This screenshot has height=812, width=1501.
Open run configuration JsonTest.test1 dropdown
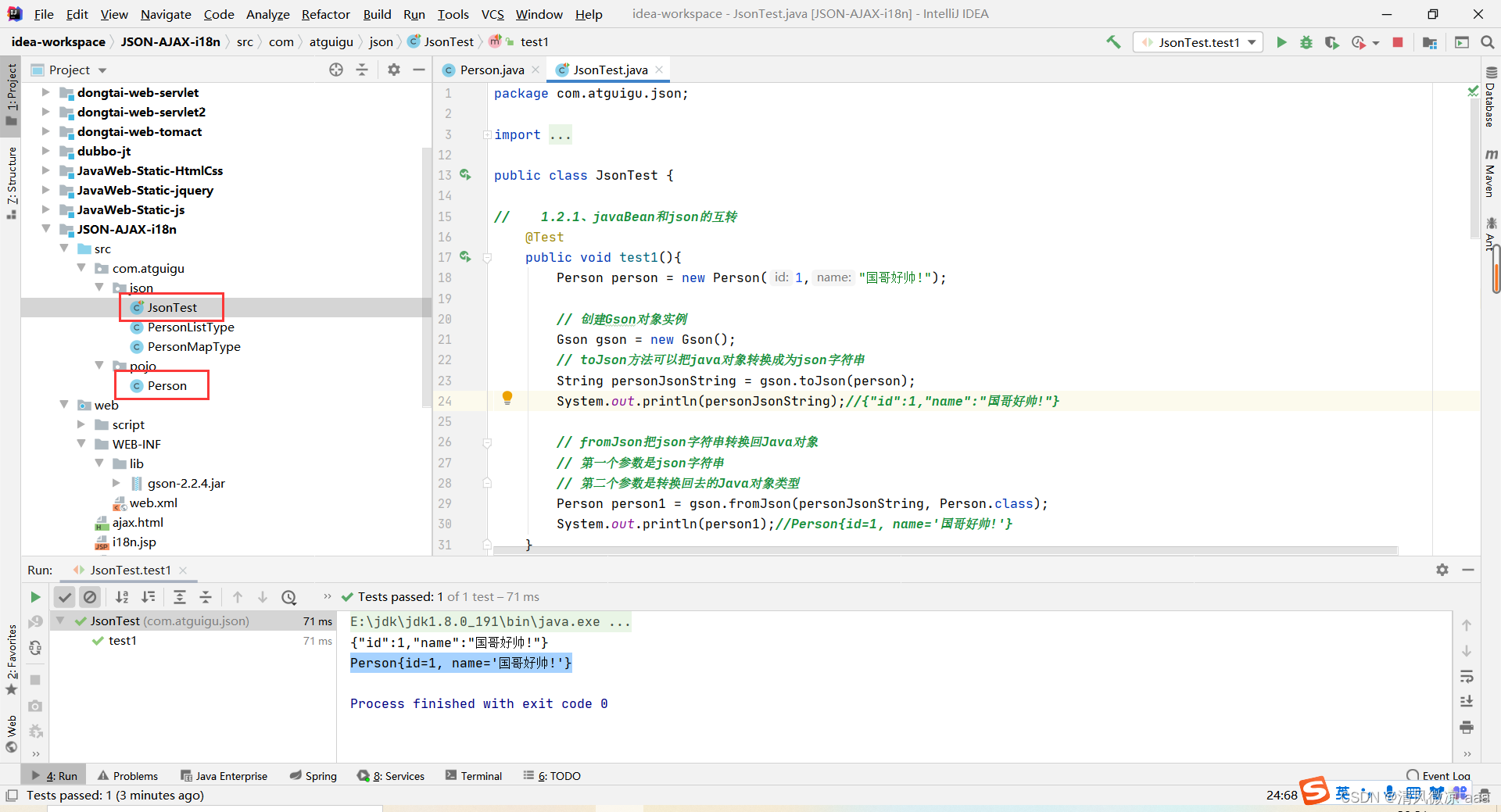click(1198, 42)
